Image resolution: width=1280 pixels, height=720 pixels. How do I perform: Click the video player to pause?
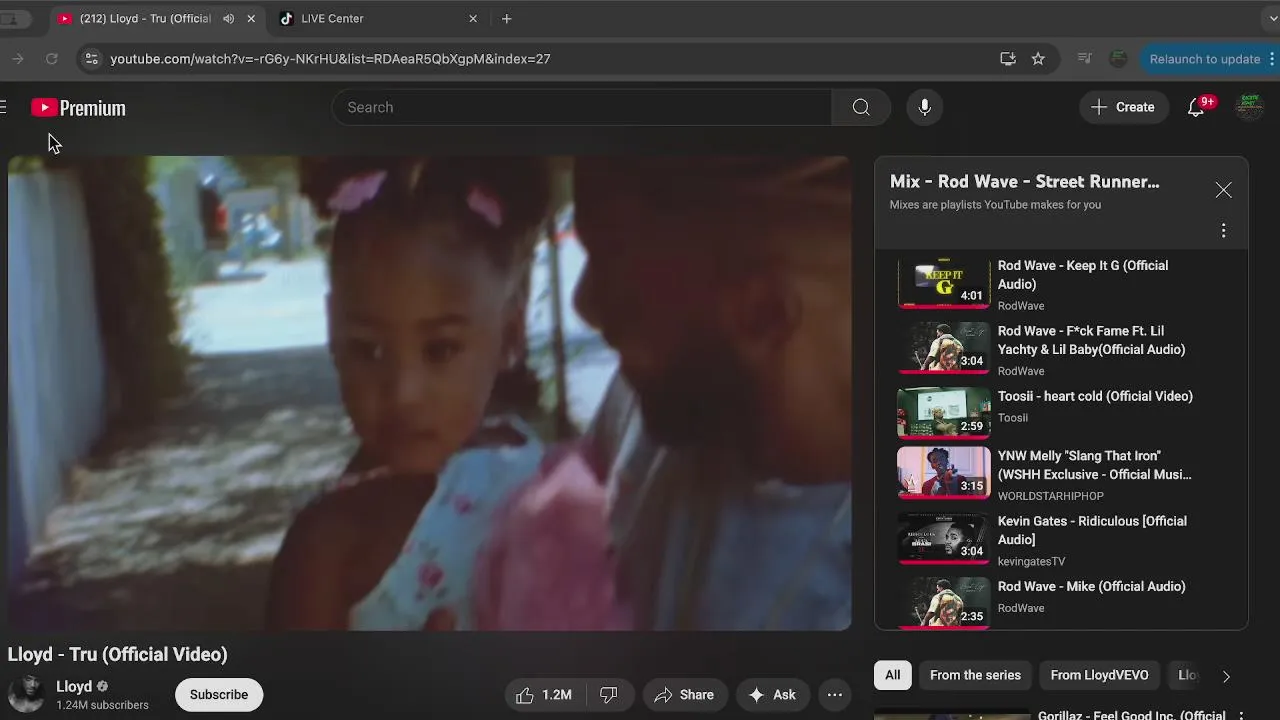click(x=430, y=393)
